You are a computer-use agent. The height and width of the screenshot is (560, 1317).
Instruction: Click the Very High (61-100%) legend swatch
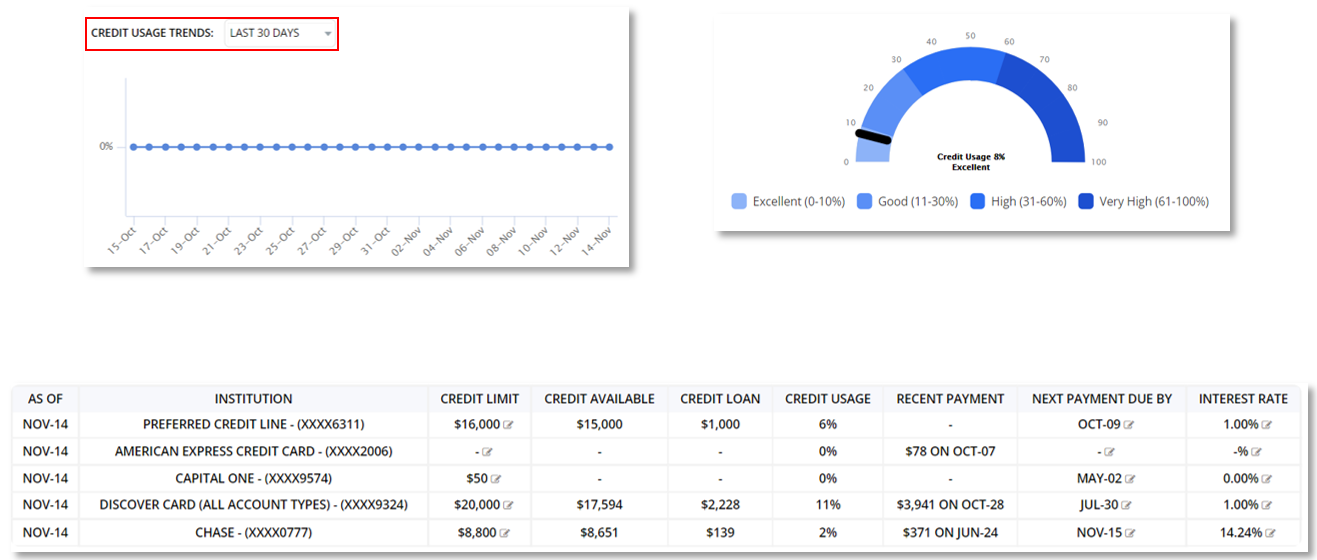(1085, 201)
